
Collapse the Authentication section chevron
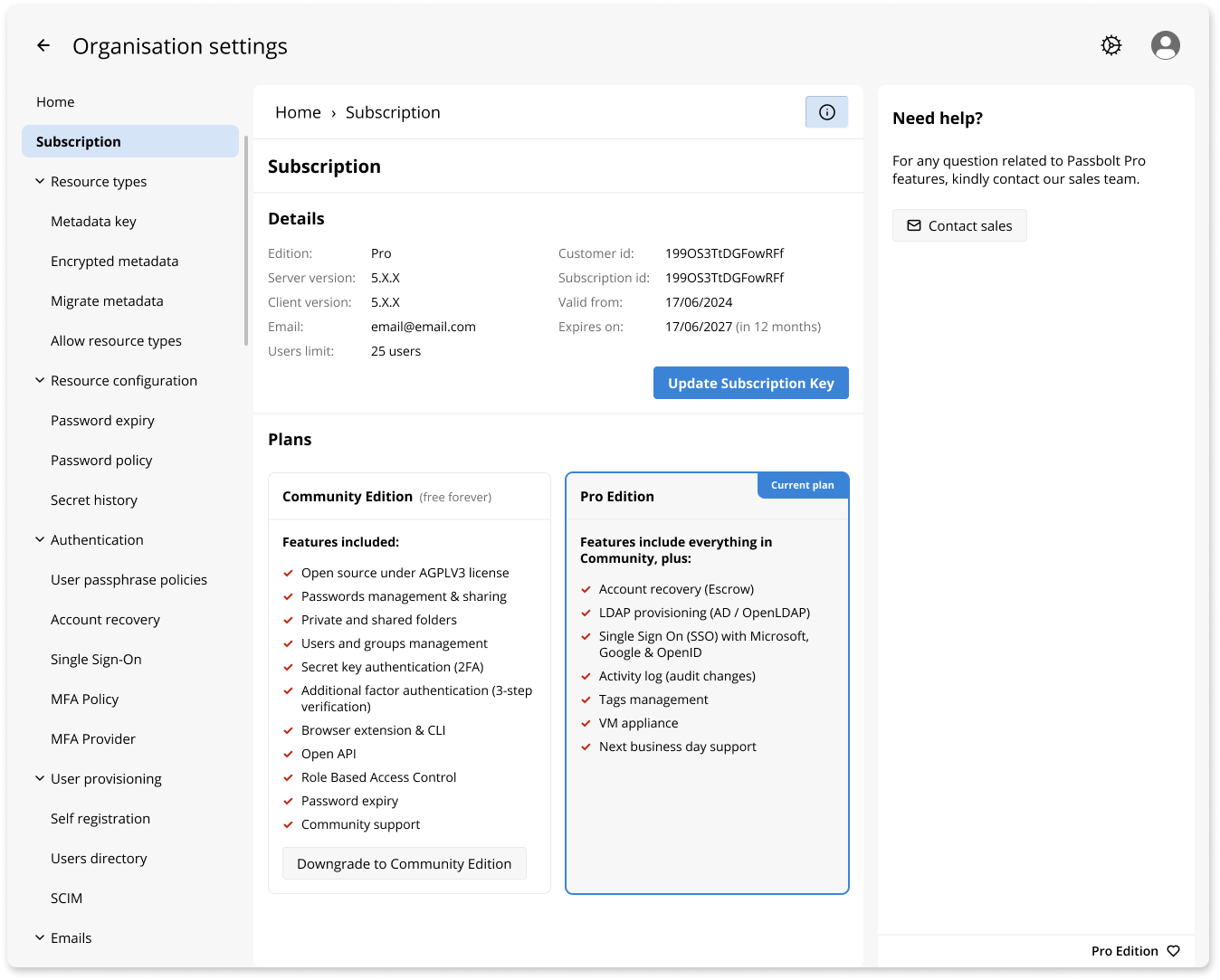coord(40,539)
